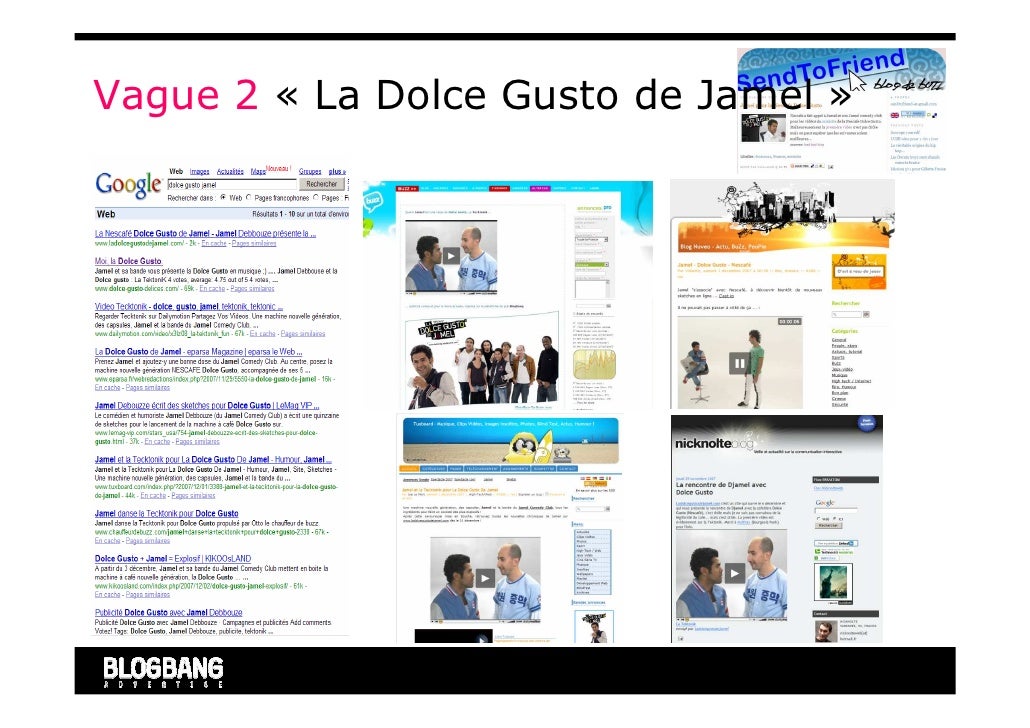Play the video on the Tuxboard page
Screen dimensions: 1030x728
[x=485, y=578]
